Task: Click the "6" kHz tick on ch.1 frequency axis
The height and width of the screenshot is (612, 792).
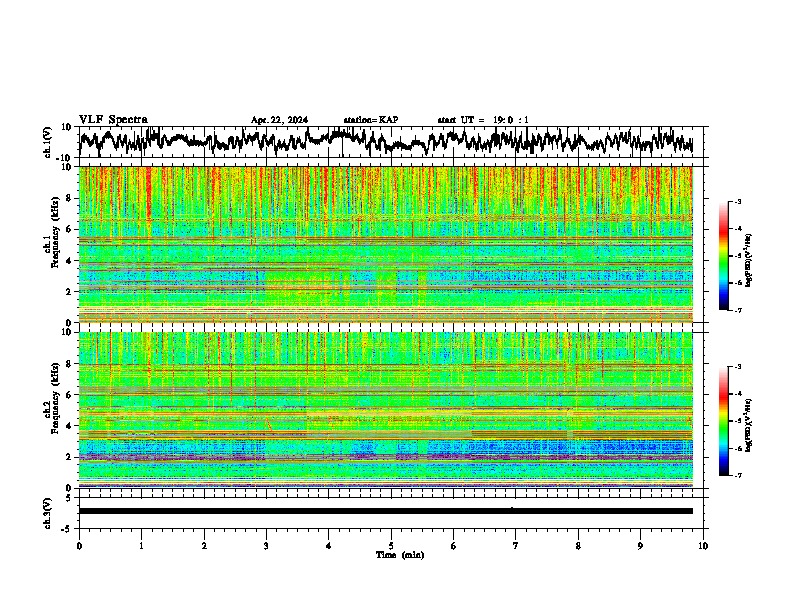Action: (x=70, y=229)
